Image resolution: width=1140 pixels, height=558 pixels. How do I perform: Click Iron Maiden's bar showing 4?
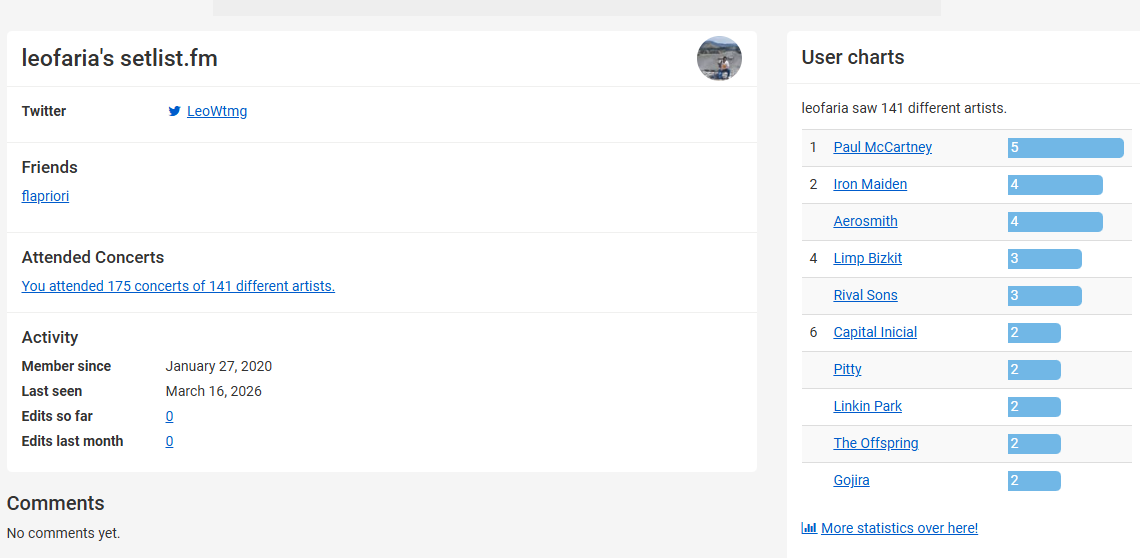1055,185
